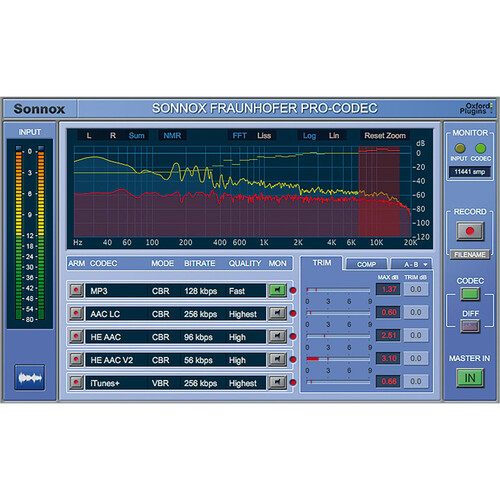Switch to the TRIM tab

pos(322,263)
